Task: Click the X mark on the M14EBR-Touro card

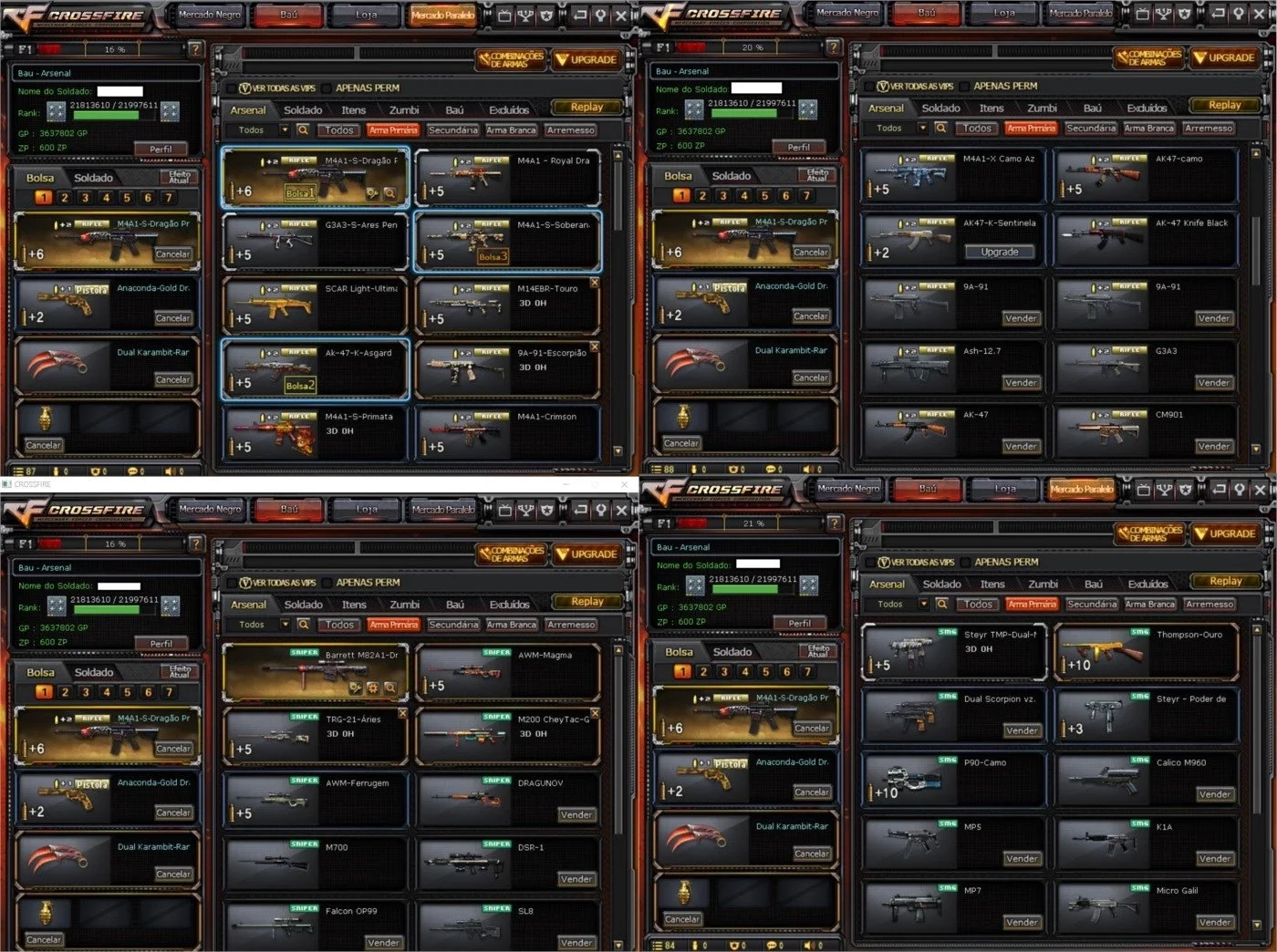Action: 595,283
